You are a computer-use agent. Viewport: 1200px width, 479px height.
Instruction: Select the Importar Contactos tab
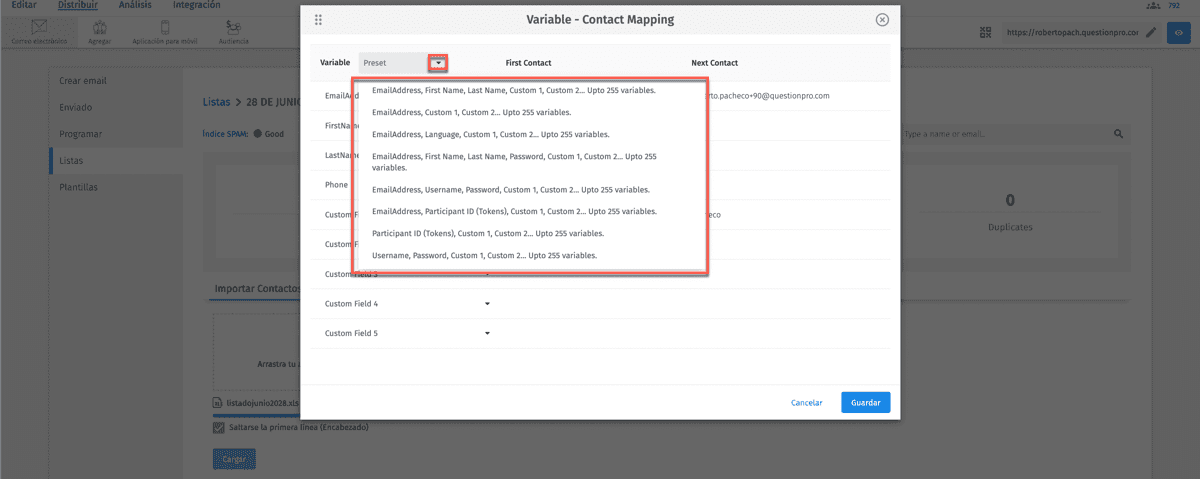[x=256, y=288]
